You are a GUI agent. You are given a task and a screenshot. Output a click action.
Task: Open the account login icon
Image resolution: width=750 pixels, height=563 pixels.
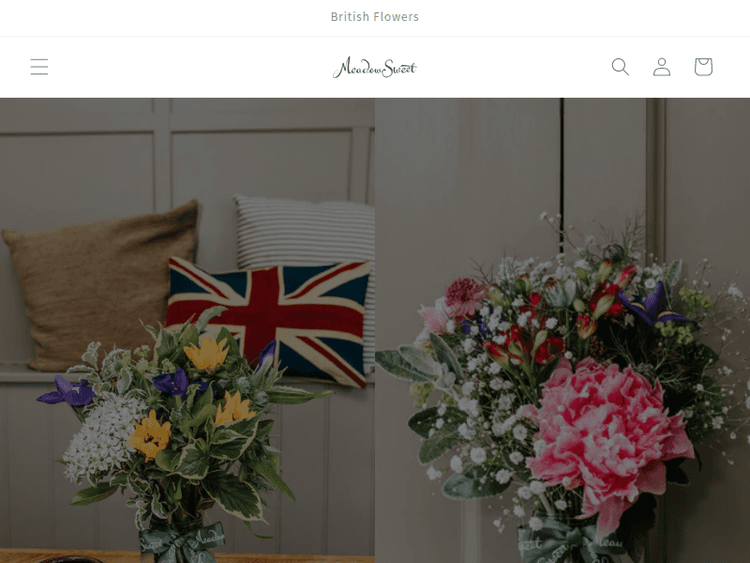pos(662,66)
